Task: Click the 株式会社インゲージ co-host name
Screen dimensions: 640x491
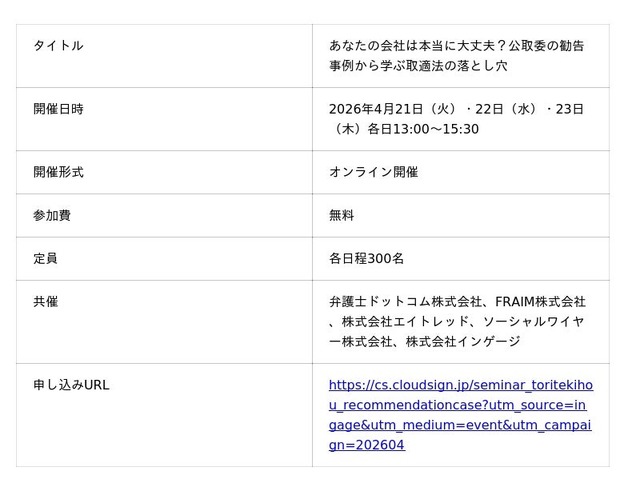Action: (463, 341)
